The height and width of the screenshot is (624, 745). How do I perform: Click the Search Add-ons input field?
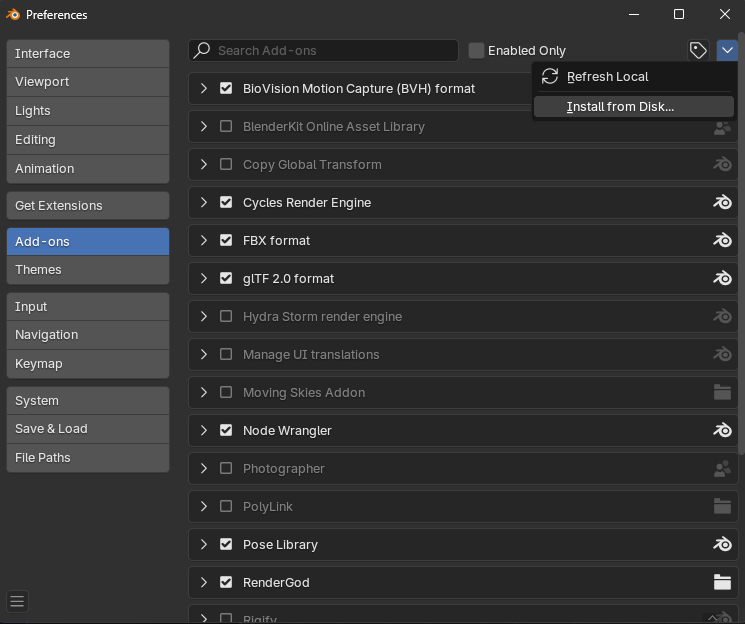(x=324, y=50)
